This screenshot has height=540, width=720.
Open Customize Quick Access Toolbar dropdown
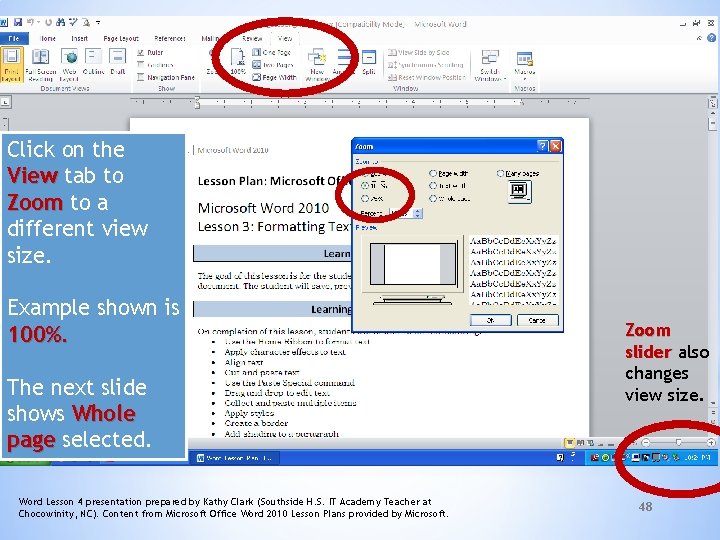pyautogui.click(x=98, y=22)
